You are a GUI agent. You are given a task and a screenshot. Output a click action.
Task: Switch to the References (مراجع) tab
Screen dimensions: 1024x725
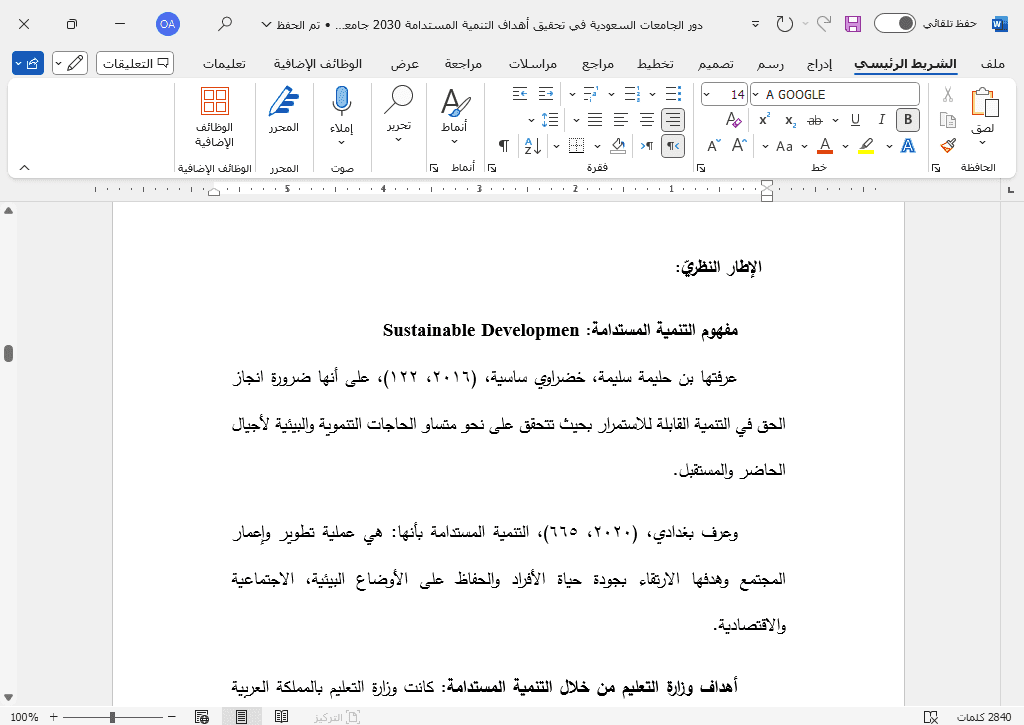click(598, 63)
